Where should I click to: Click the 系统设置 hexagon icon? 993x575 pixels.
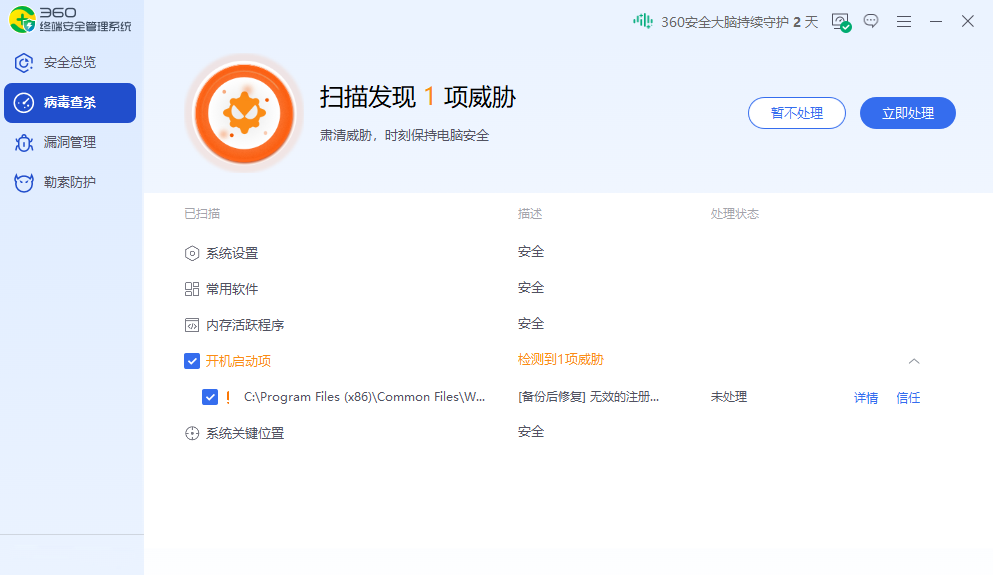coord(192,253)
